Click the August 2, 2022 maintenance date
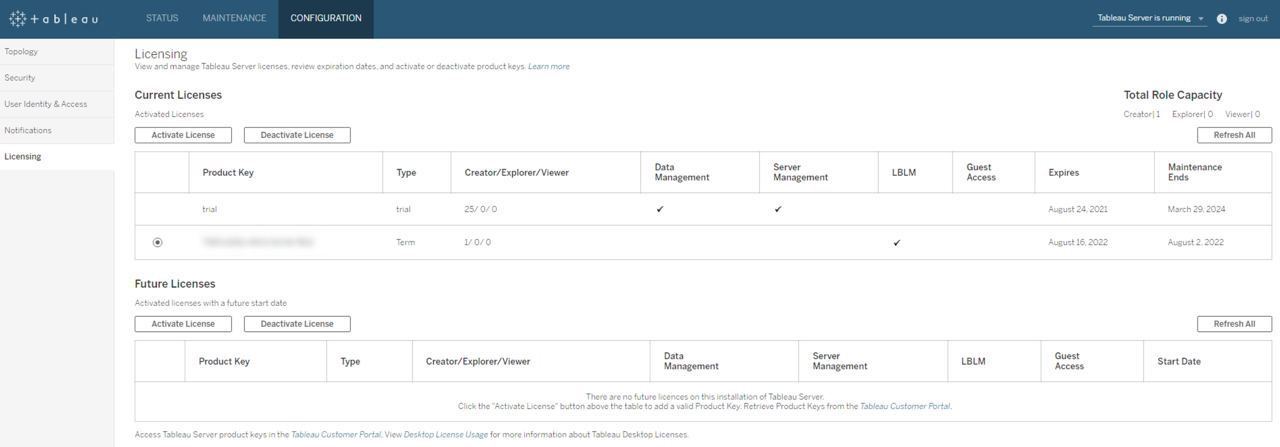 point(1196,242)
